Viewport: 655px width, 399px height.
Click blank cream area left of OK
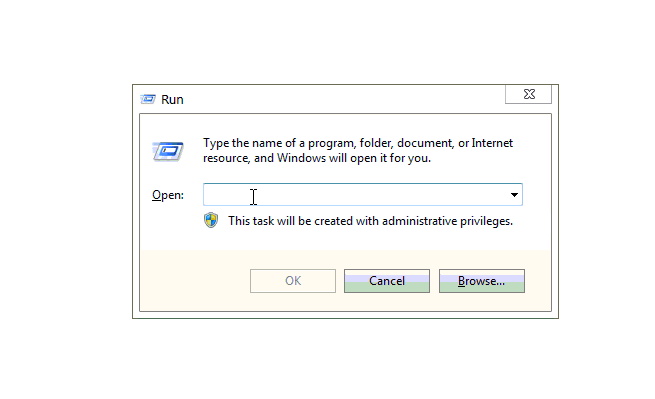pos(194,281)
